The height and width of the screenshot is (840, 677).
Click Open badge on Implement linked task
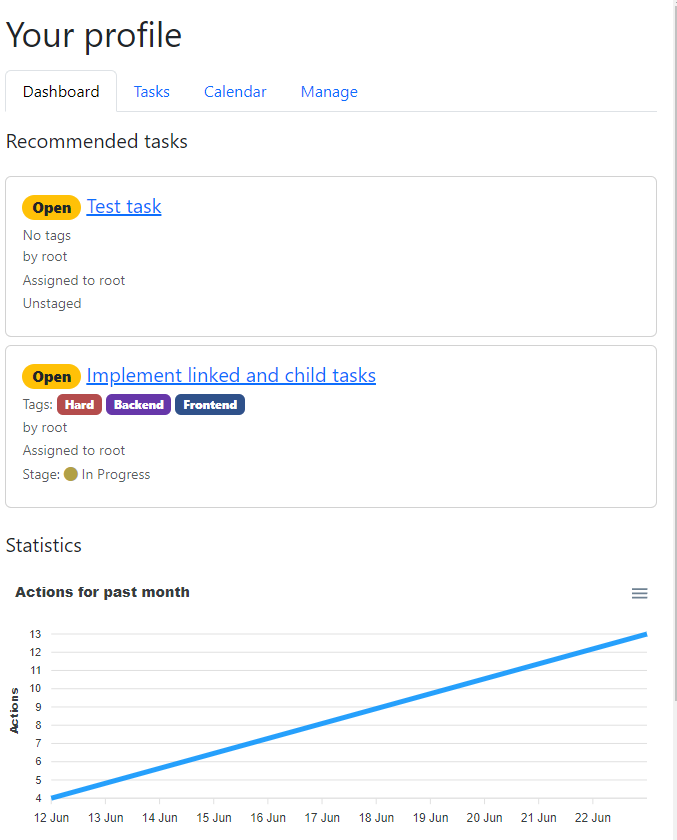(x=52, y=377)
